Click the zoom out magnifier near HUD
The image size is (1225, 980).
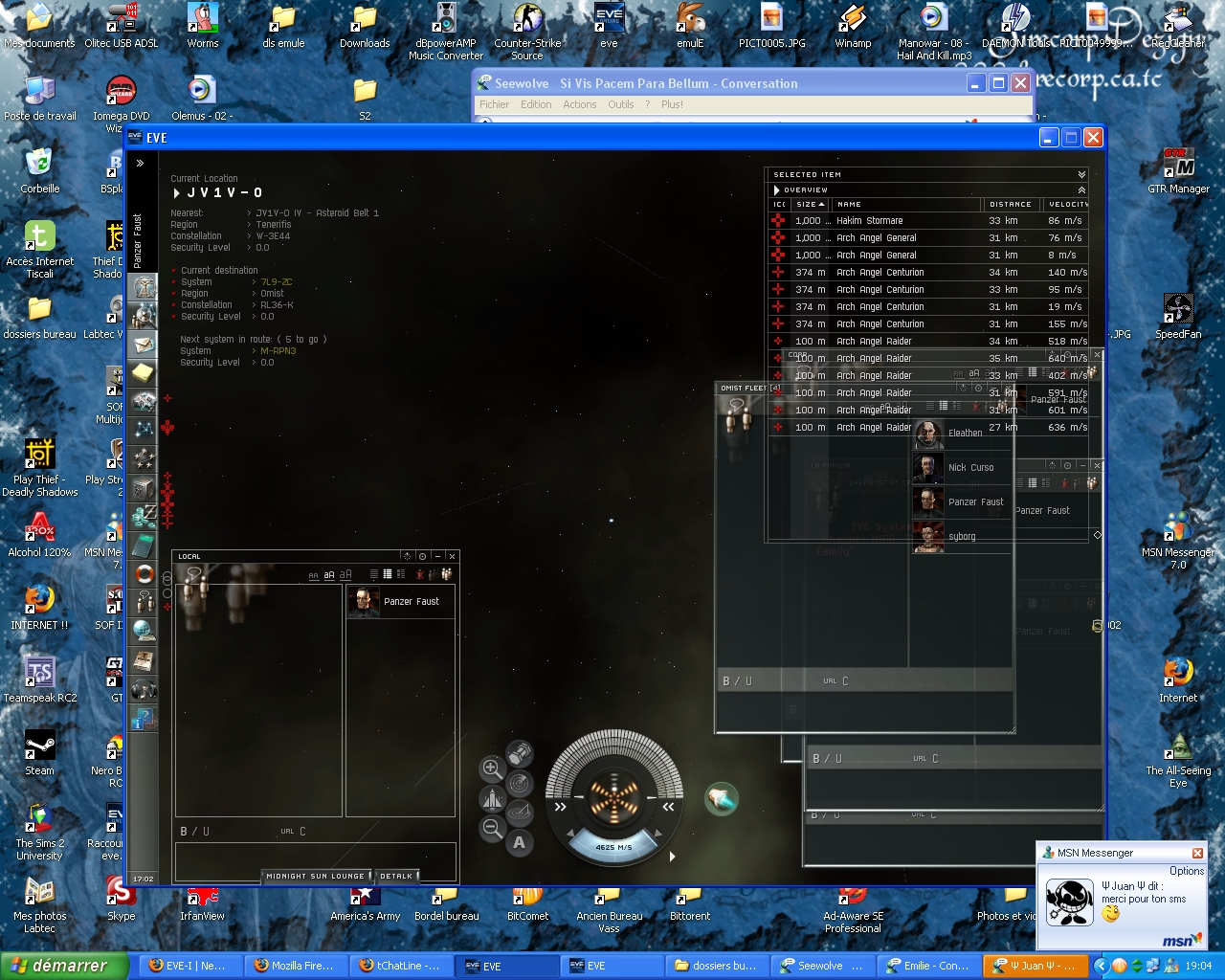point(492,828)
